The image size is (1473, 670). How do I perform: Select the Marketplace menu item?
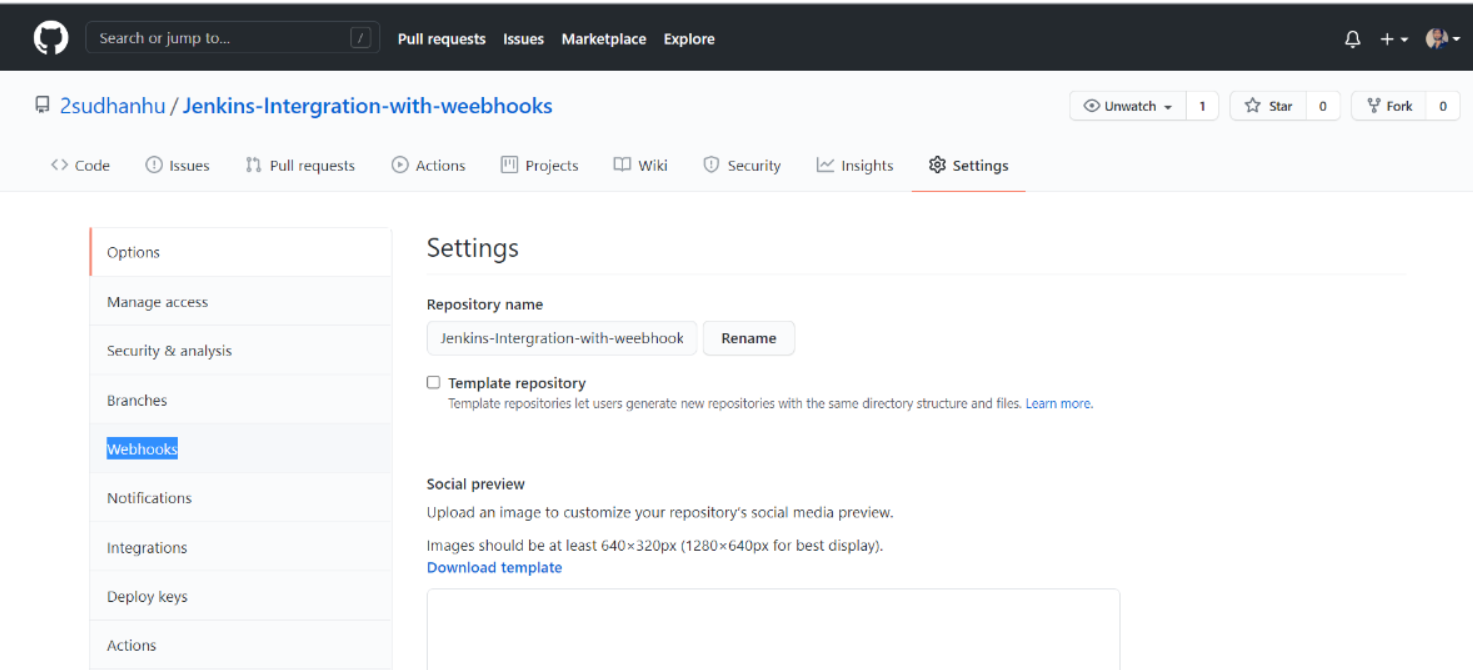pyautogui.click(x=603, y=39)
